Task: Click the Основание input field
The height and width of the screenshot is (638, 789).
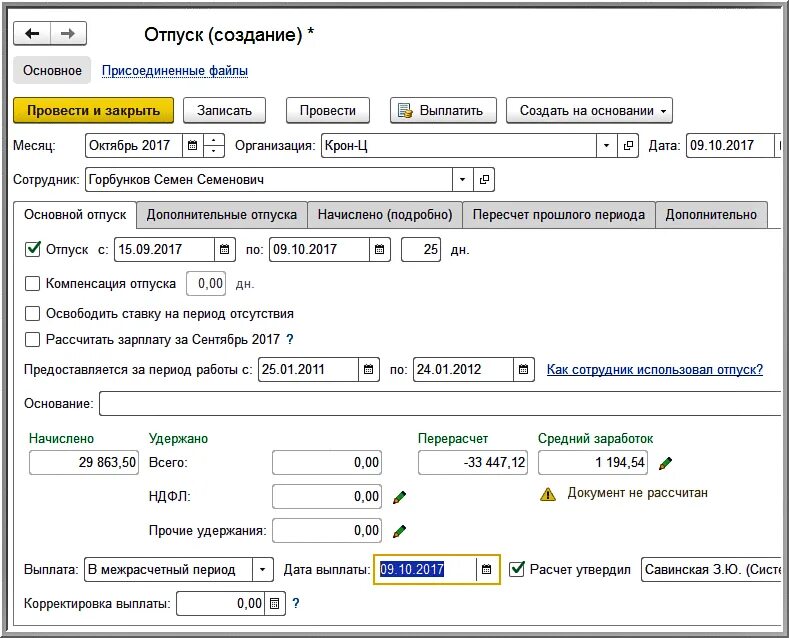Action: 440,404
